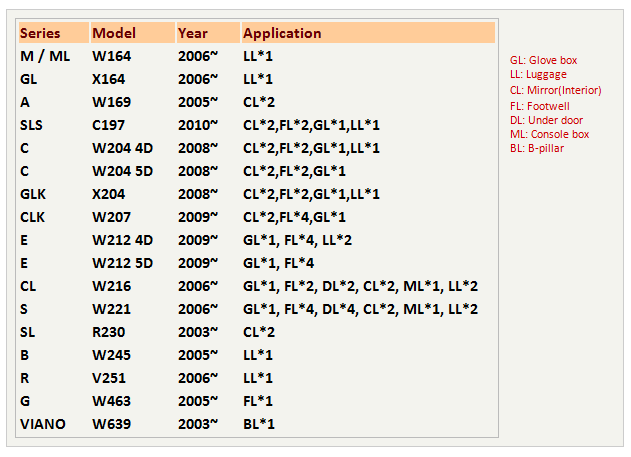Select the CLK series cell
Image resolution: width=631 pixels, height=457 pixels.
[x=33, y=217]
